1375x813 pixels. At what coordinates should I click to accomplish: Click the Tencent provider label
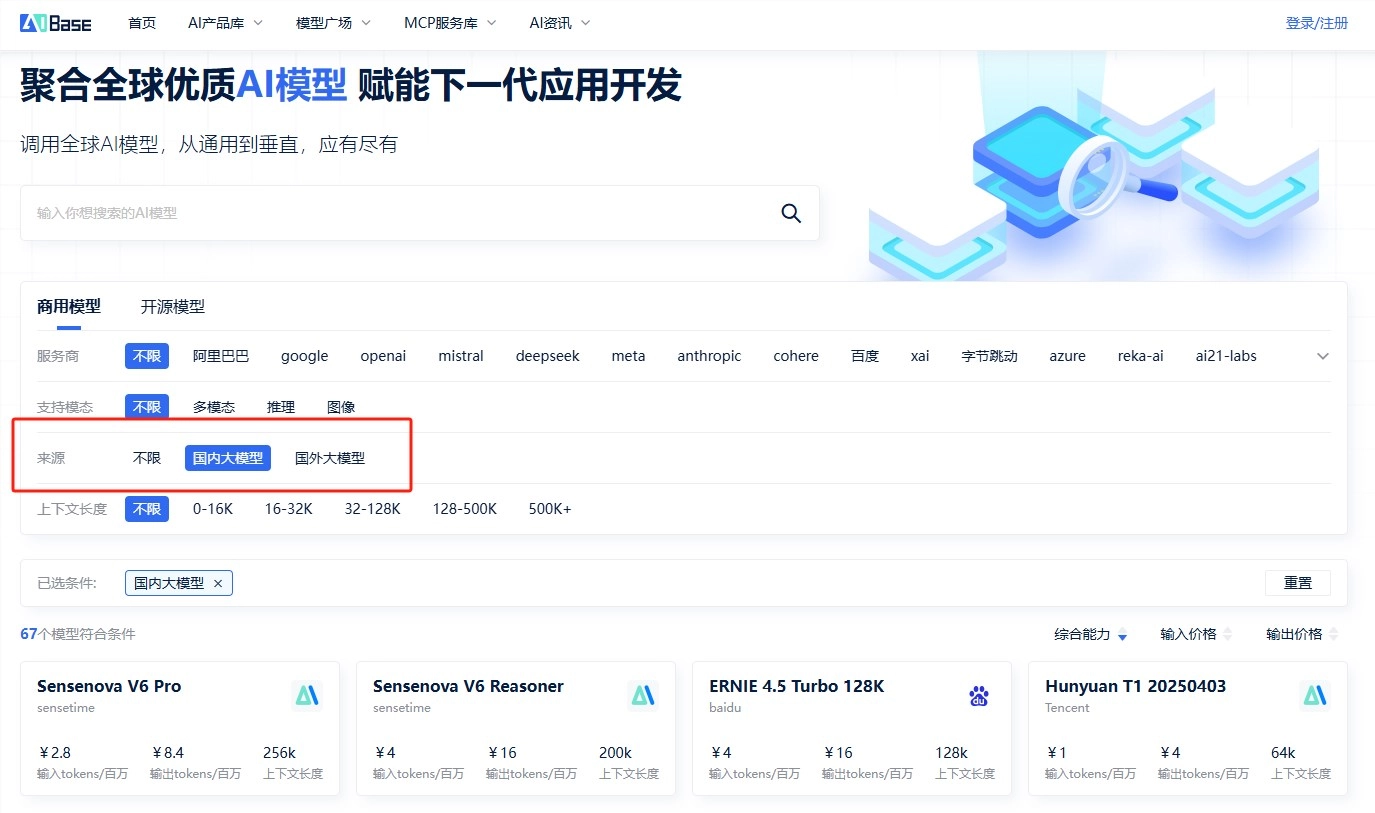[1067, 708]
